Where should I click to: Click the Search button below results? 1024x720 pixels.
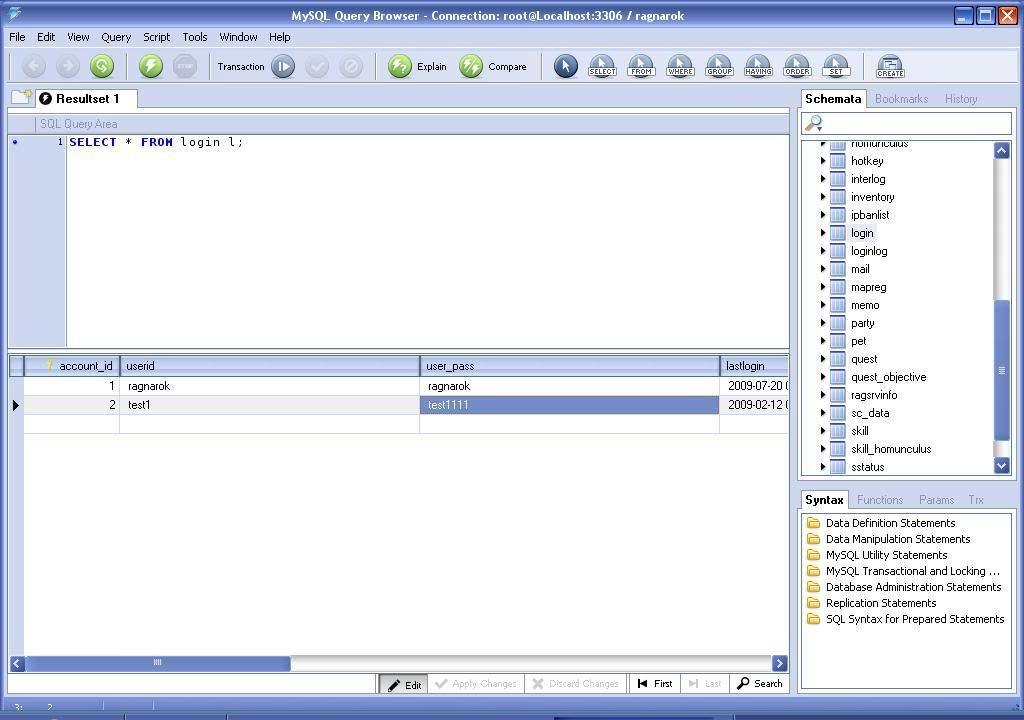759,684
